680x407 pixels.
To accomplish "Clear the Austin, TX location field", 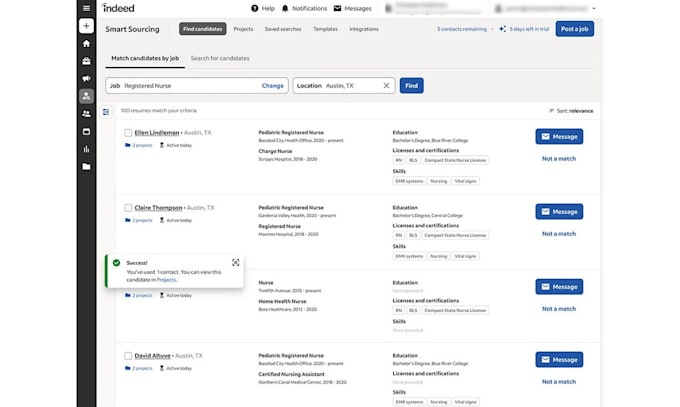I will point(386,85).
